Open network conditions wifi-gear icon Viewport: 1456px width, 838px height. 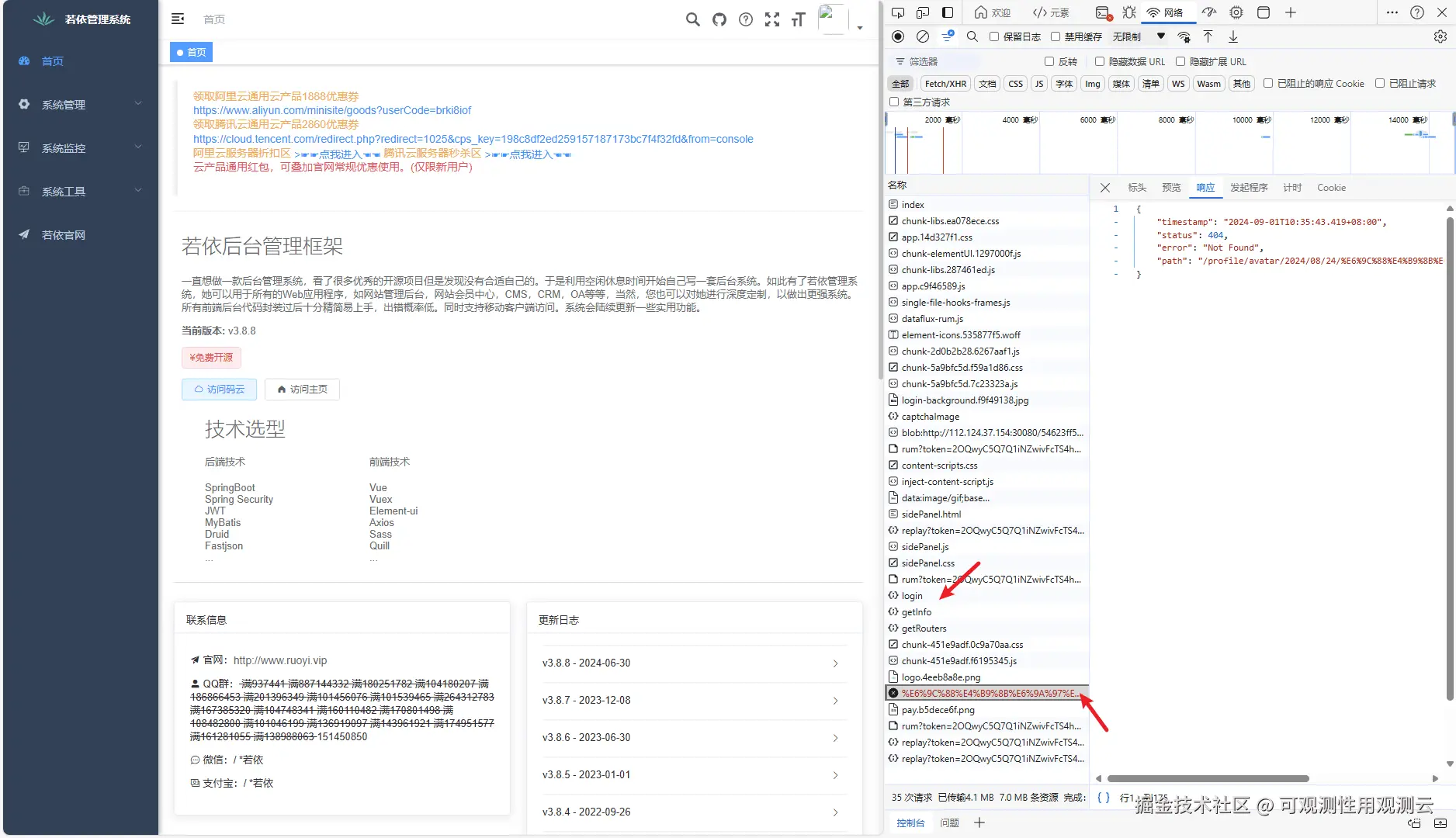point(1184,36)
